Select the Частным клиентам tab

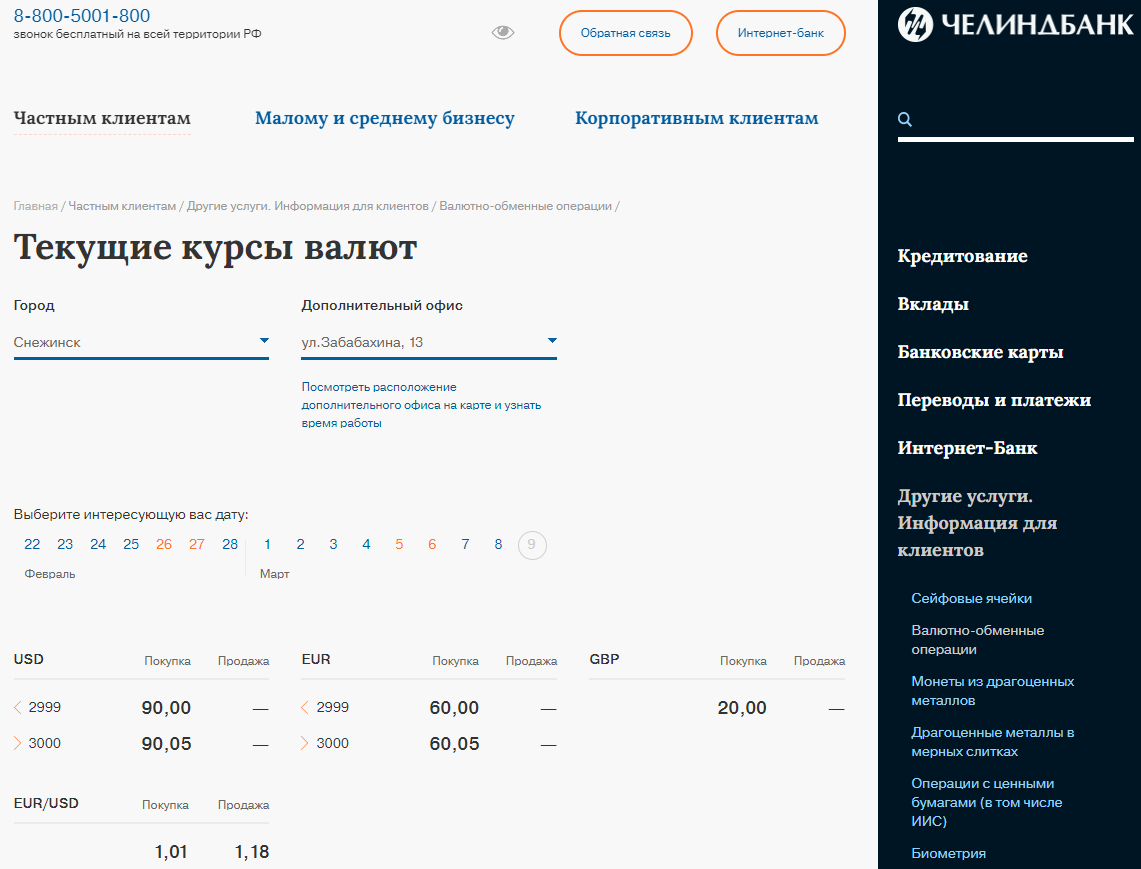[x=102, y=118]
